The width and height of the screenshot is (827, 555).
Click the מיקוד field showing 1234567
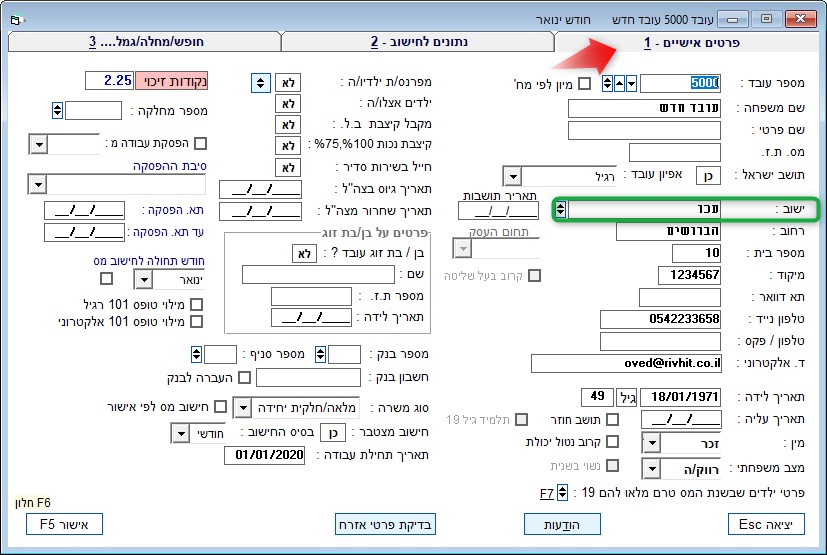pyautogui.click(x=689, y=275)
